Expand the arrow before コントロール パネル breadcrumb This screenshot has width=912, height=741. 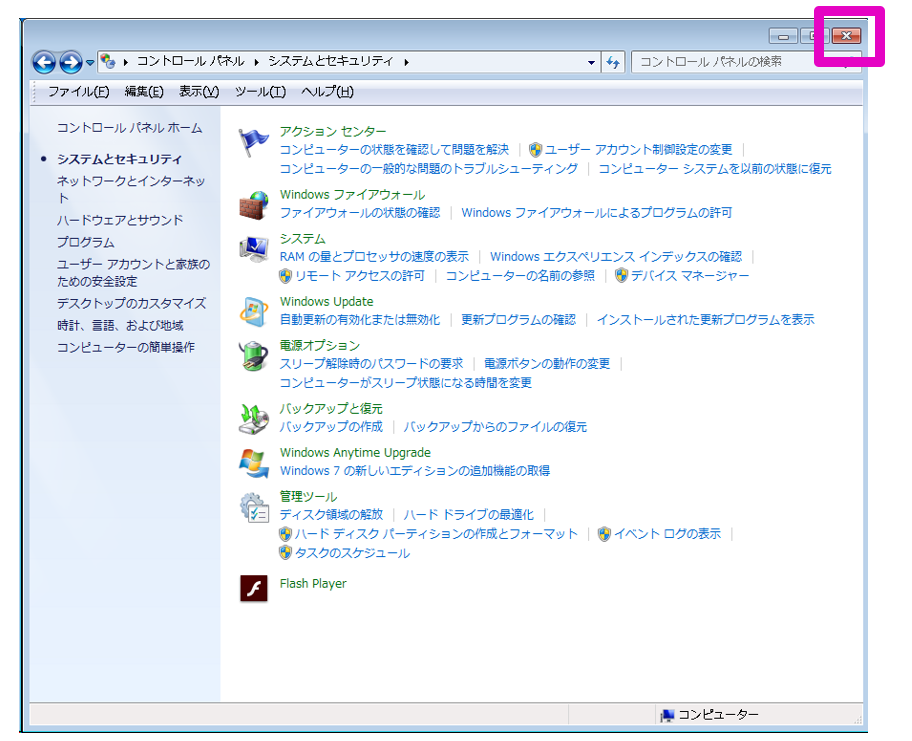coord(126,62)
